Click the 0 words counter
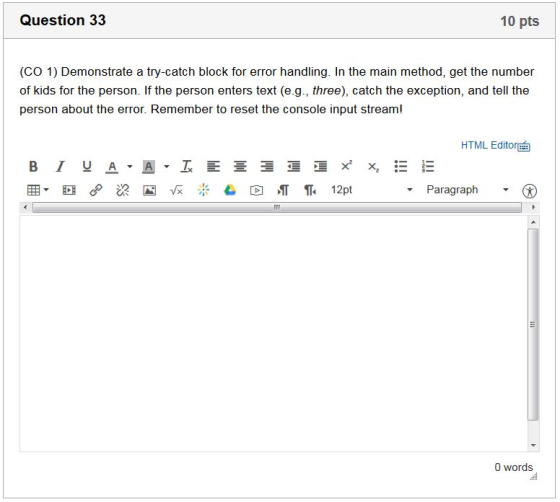 pos(513,467)
